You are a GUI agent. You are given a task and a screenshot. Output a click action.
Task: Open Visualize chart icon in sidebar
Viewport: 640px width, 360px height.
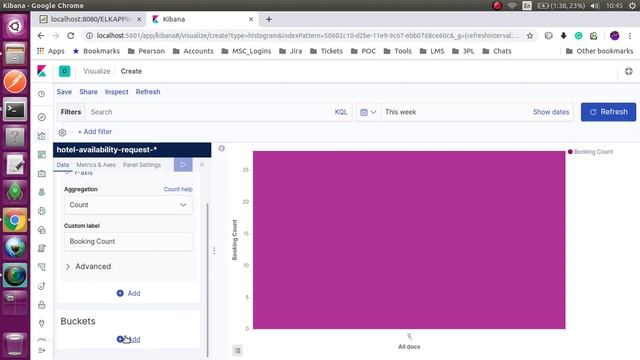coord(42,136)
